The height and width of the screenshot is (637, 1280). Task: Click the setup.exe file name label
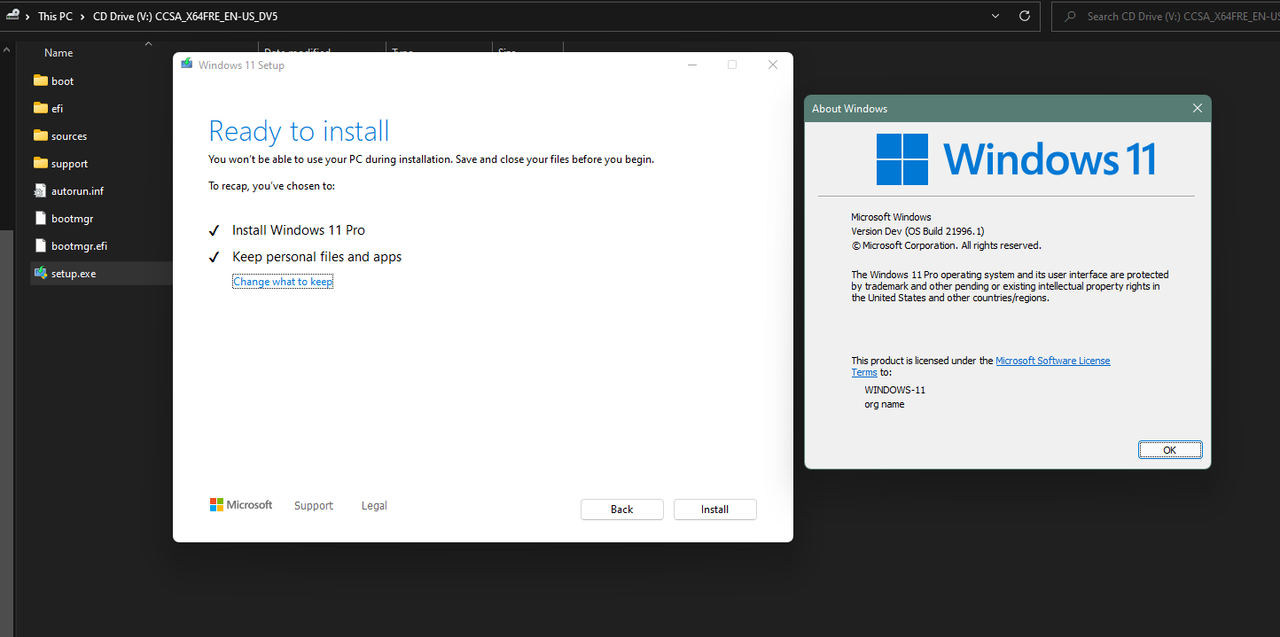74,273
